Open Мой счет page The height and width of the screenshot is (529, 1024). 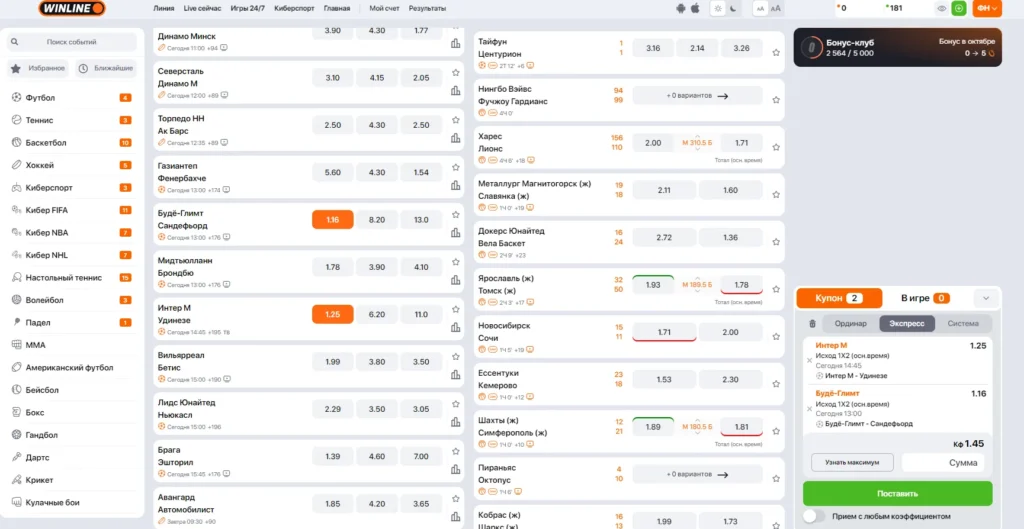click(384, 8)
